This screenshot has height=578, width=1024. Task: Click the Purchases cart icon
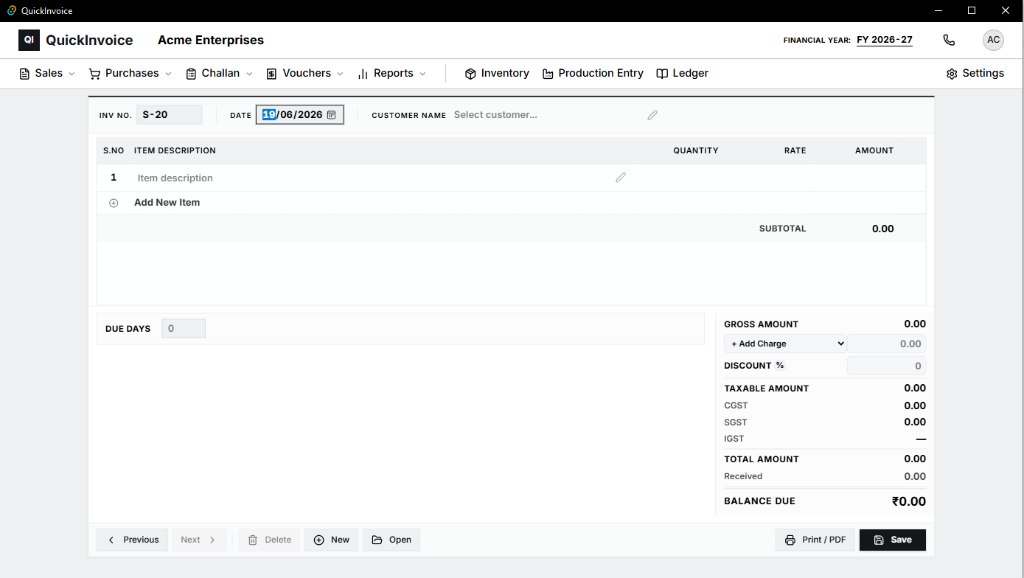click(x=95, y=74)
